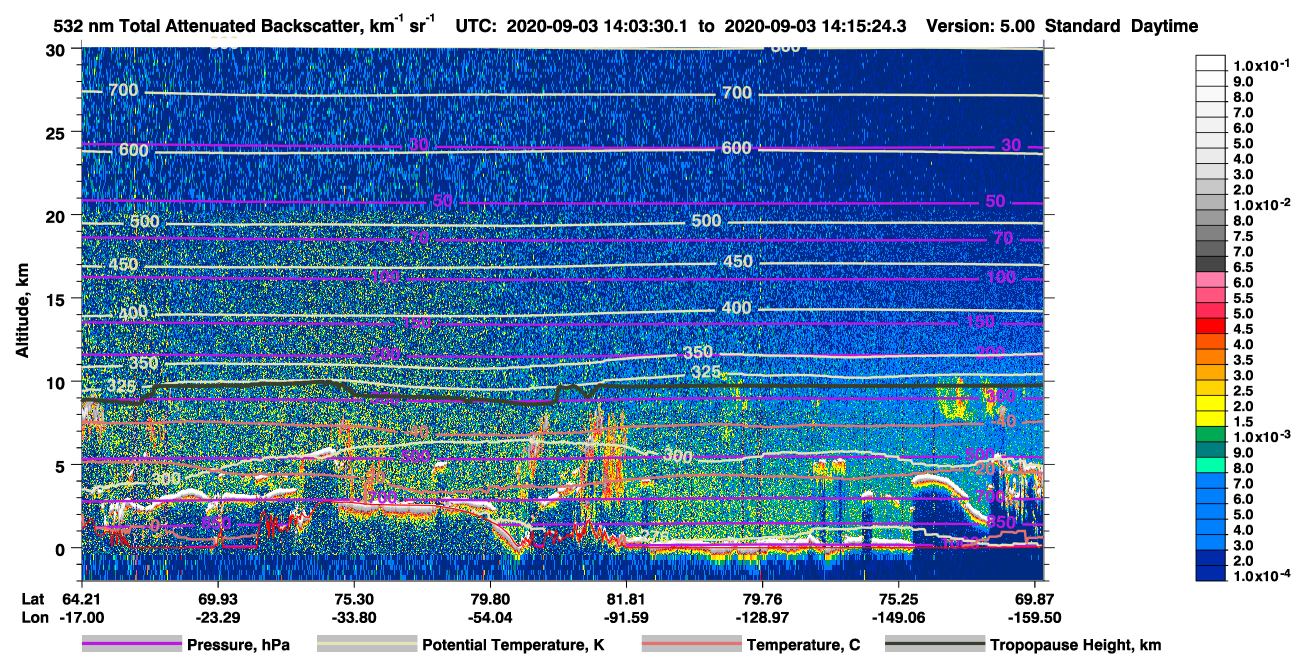1300x667 pixels.
Task: Click the latitude value 64.21
Action: click(x=82, y=598)
